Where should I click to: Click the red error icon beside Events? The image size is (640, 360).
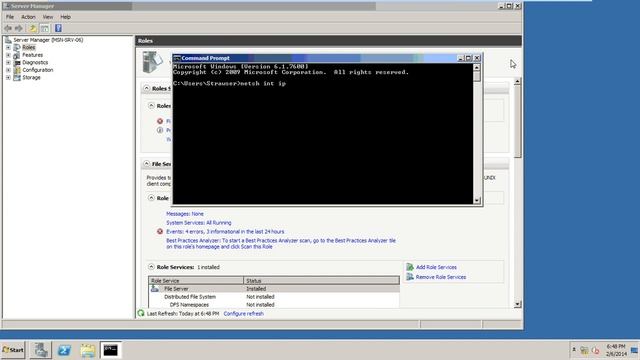160,231
